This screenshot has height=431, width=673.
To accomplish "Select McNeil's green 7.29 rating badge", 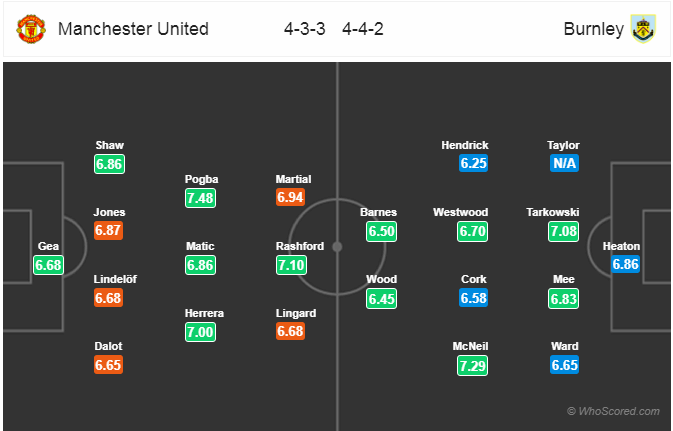I will coord(473,366).
